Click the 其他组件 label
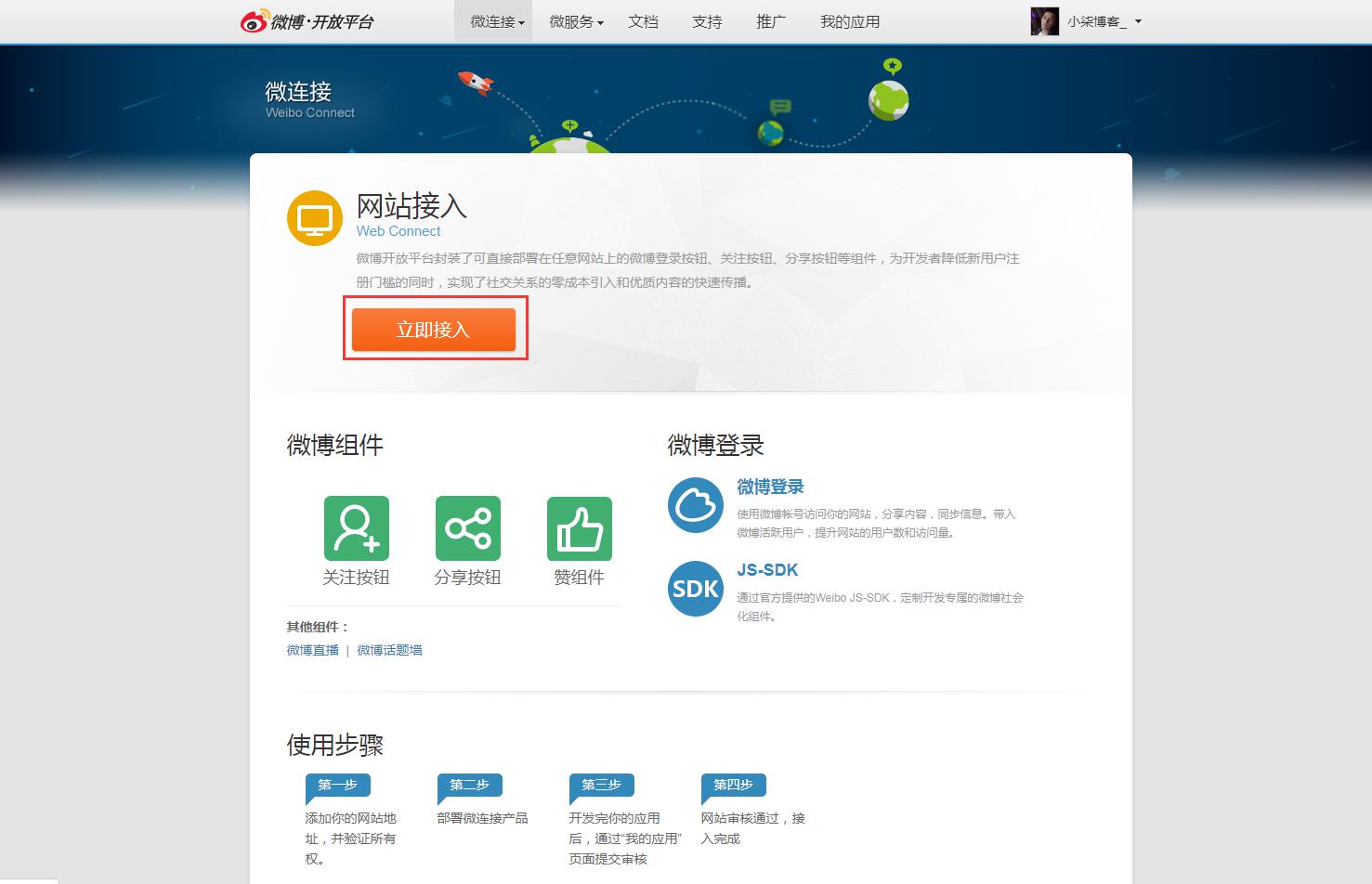 (318, 627)
